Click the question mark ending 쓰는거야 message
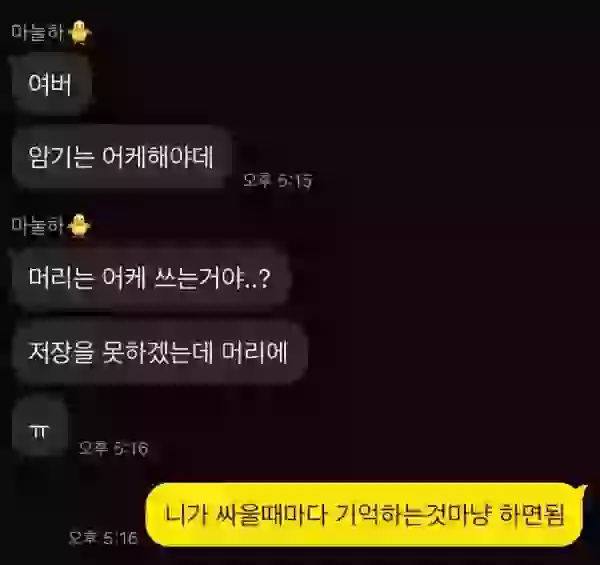Viewport: 600px width, 565px height. pos(264,278)
